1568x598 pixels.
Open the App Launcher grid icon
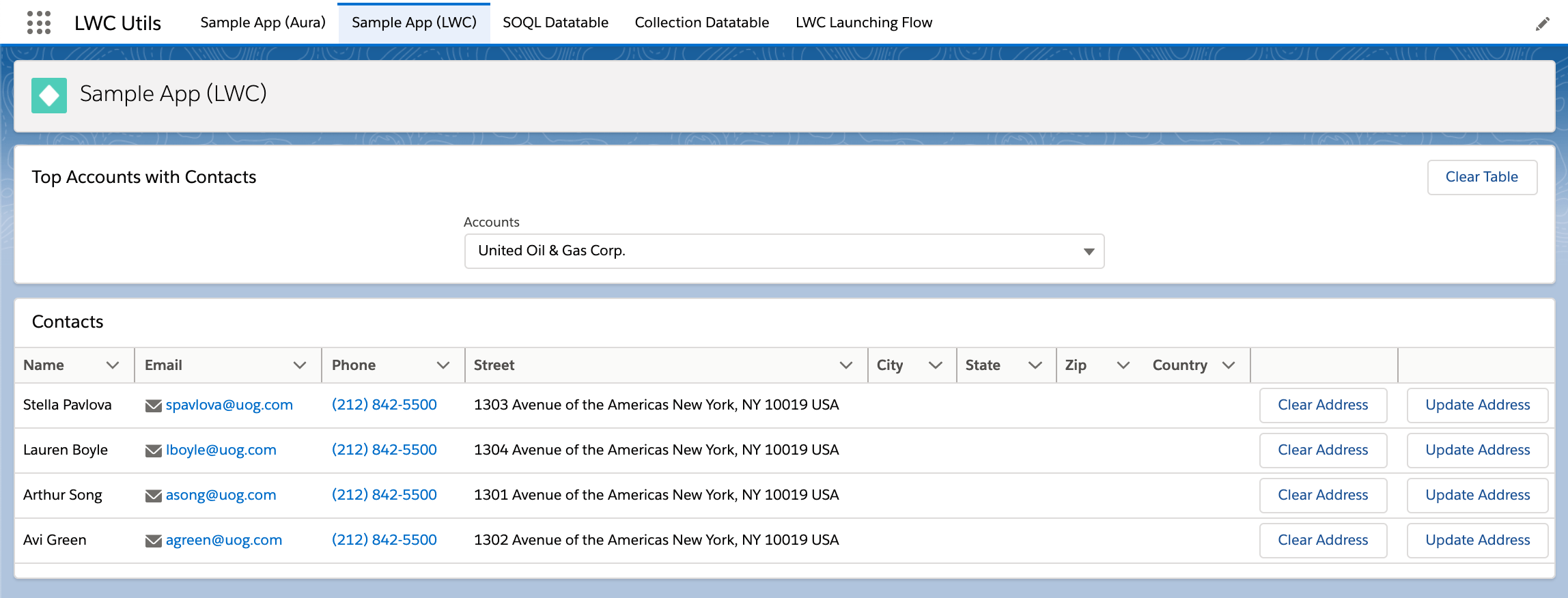click(39, 23)
